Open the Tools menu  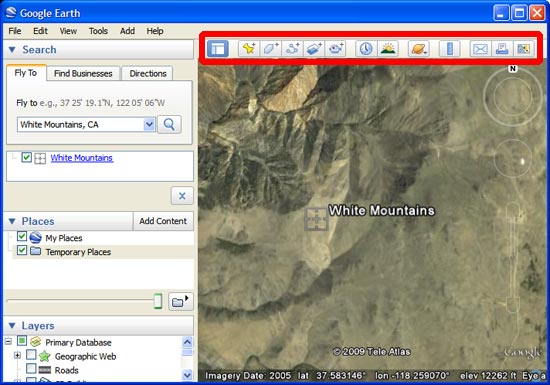click(x=98, y=31)
